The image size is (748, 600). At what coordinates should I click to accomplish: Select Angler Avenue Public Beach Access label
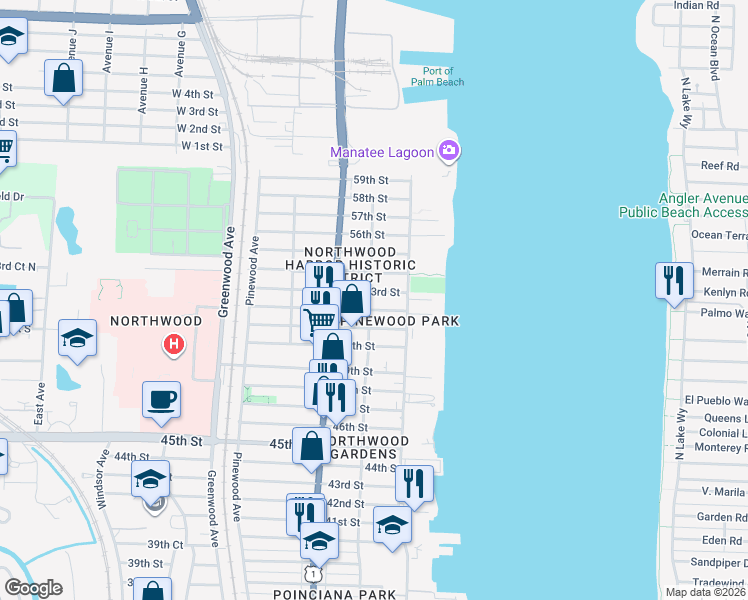coord(683,205)
